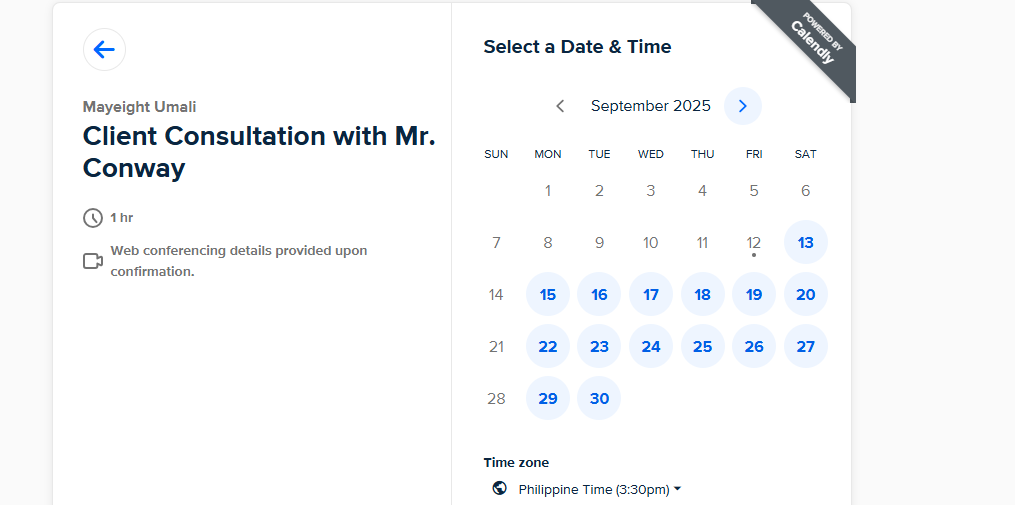Go to the previous month

(560, 106)
